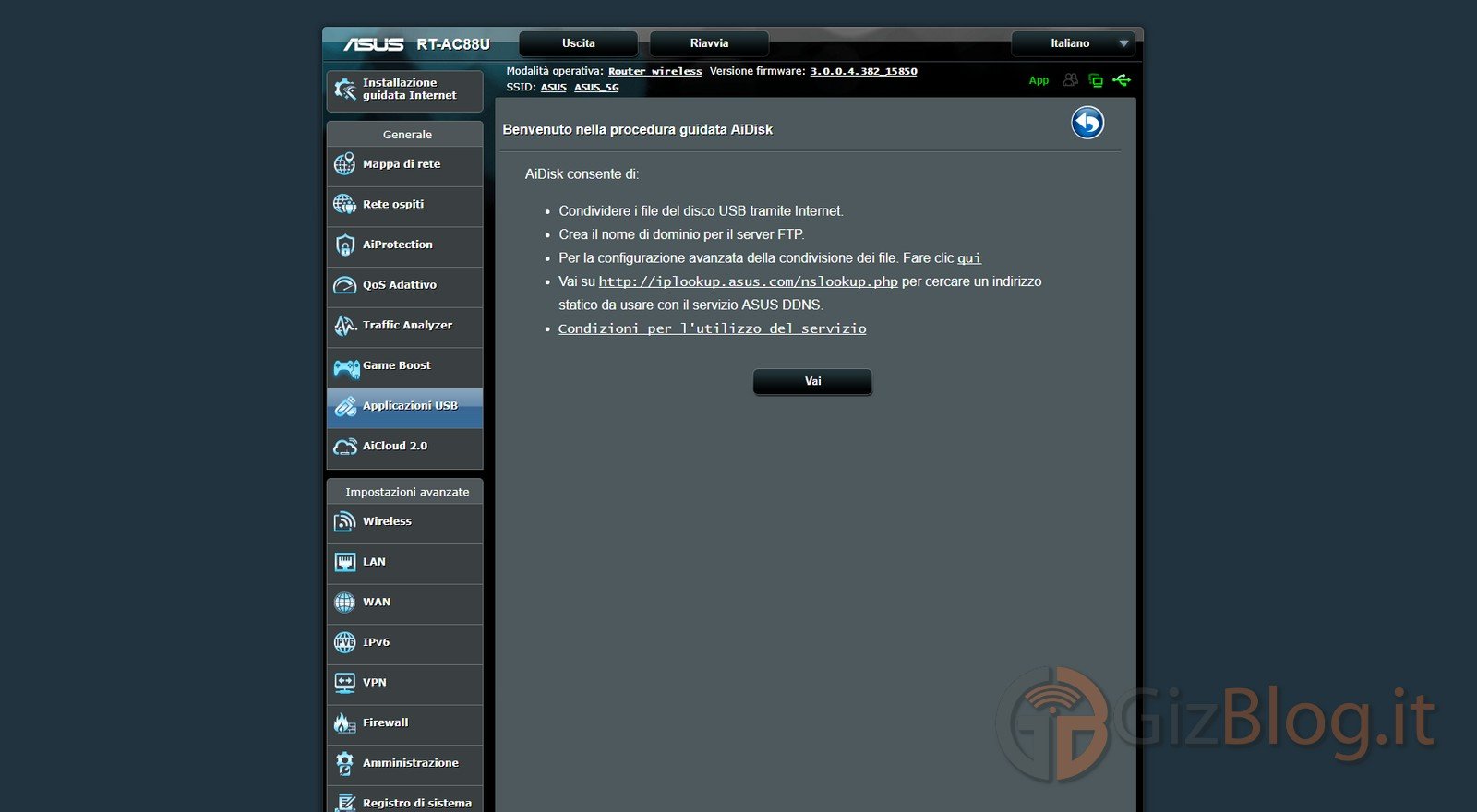Image resolution: width=1477 pixels, height=812 pixels.
Task: Click the green App link
Action: tap(1039, 80)
